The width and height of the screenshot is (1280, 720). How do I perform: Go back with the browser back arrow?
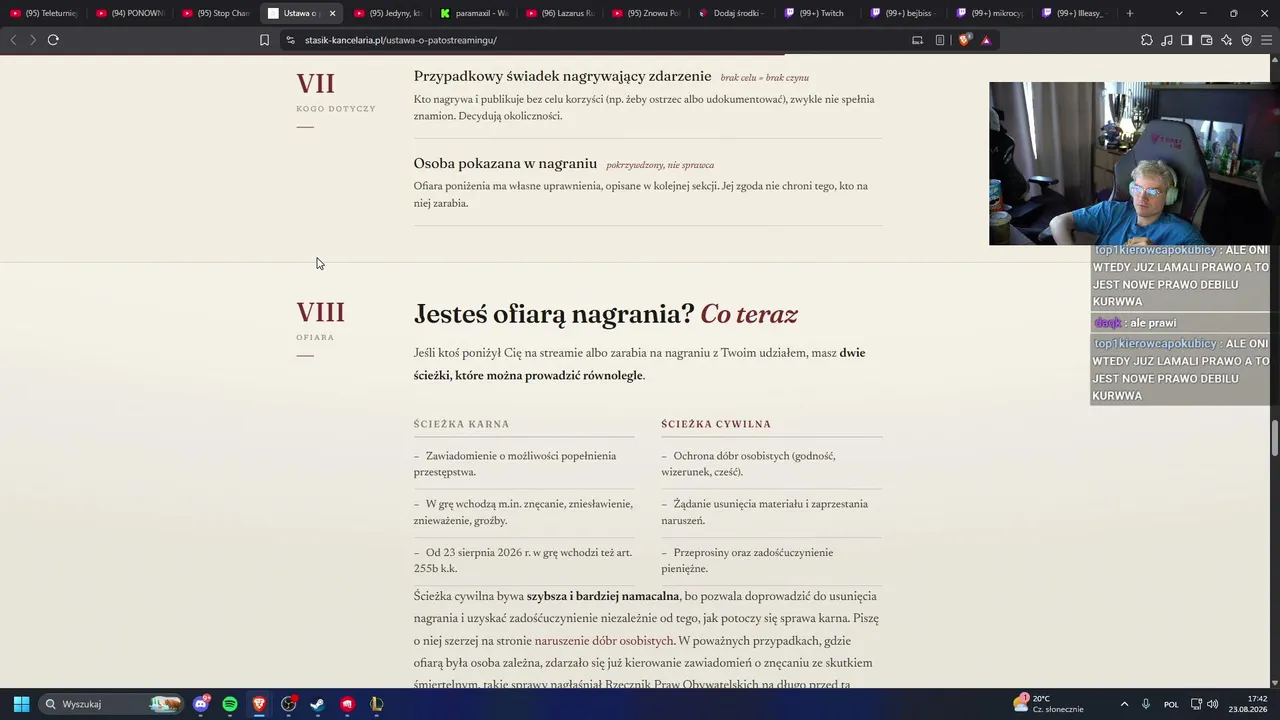[13, 40]
